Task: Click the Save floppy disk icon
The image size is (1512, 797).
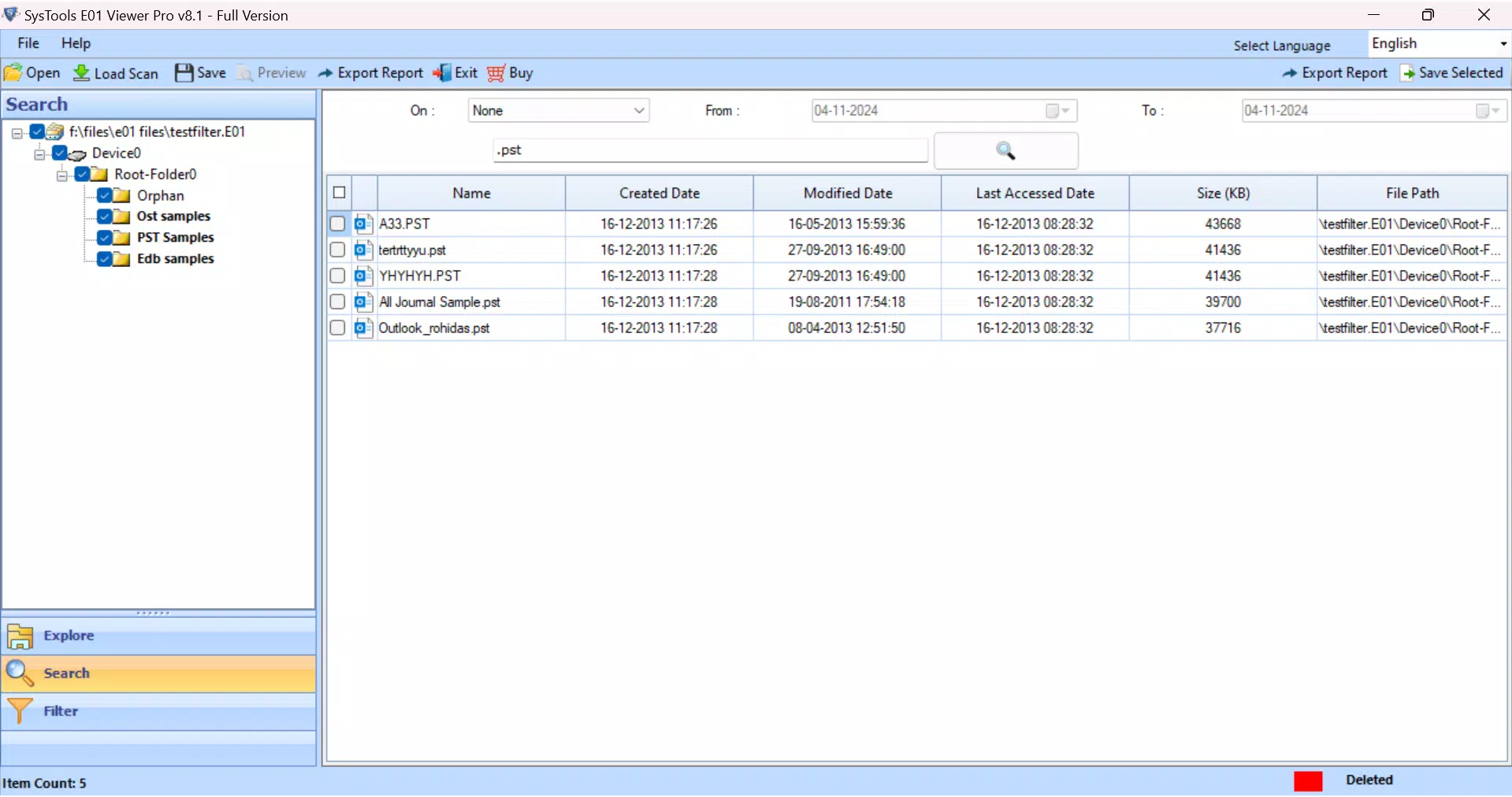Action: pos(184,73)
